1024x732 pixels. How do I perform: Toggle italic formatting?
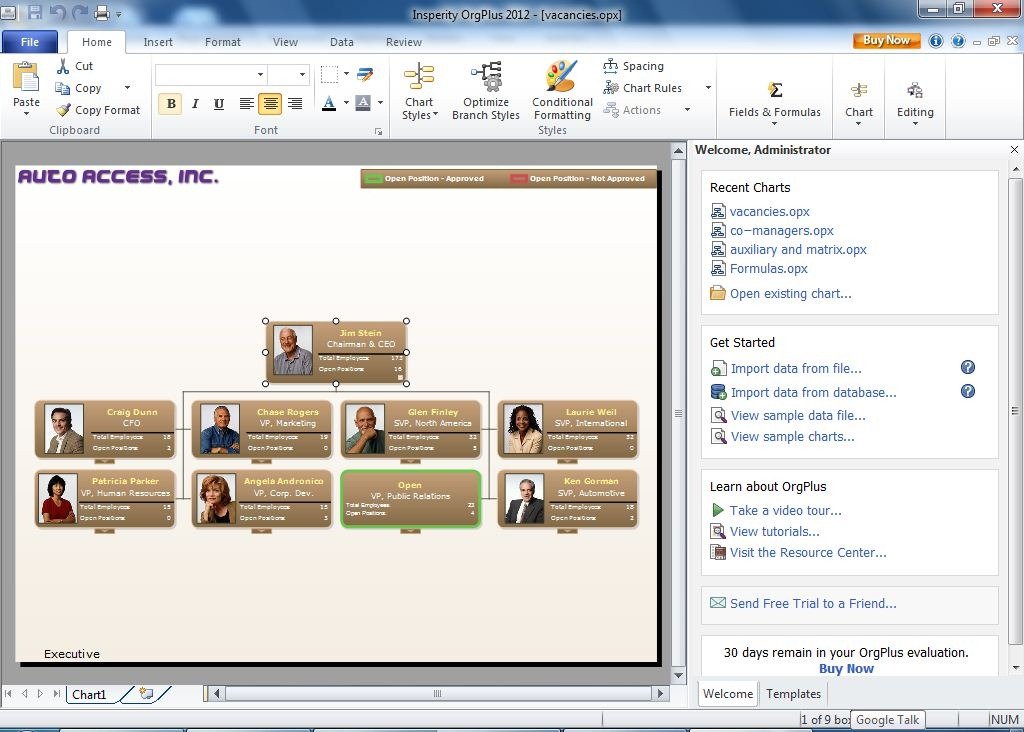coord(195,103)
